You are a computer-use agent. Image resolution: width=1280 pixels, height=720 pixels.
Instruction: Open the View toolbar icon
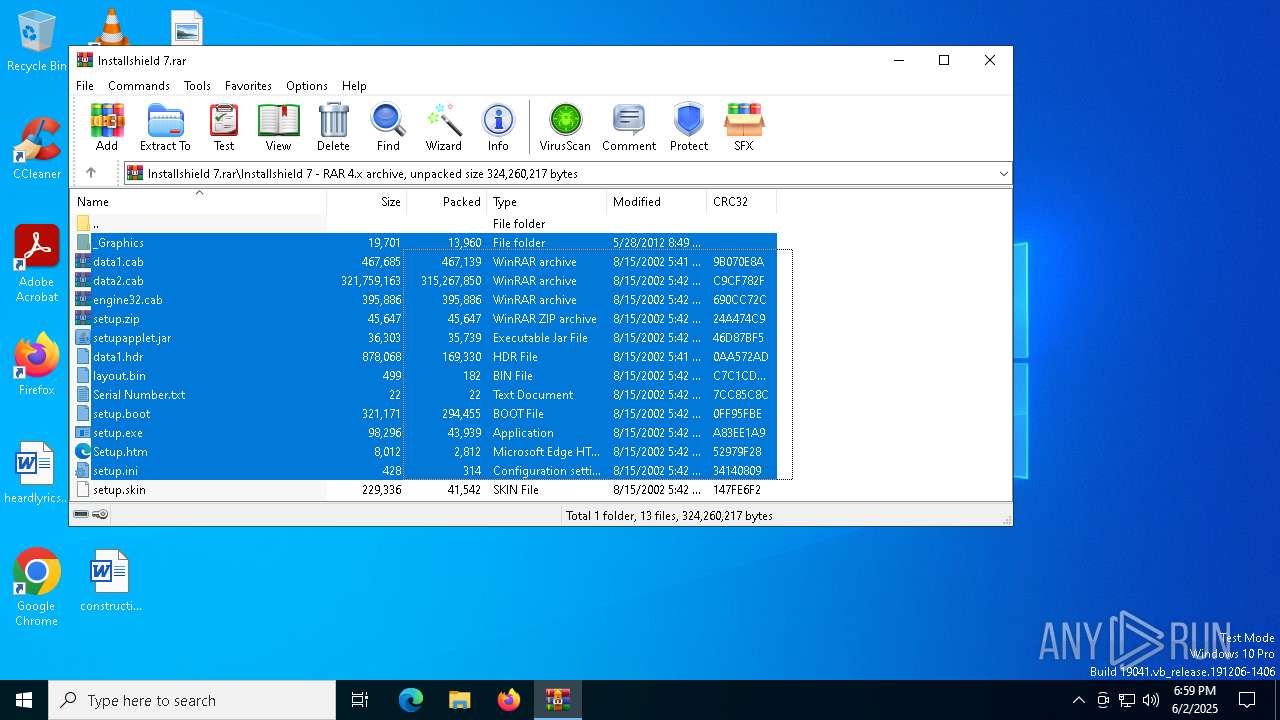(x=278, y=127)
